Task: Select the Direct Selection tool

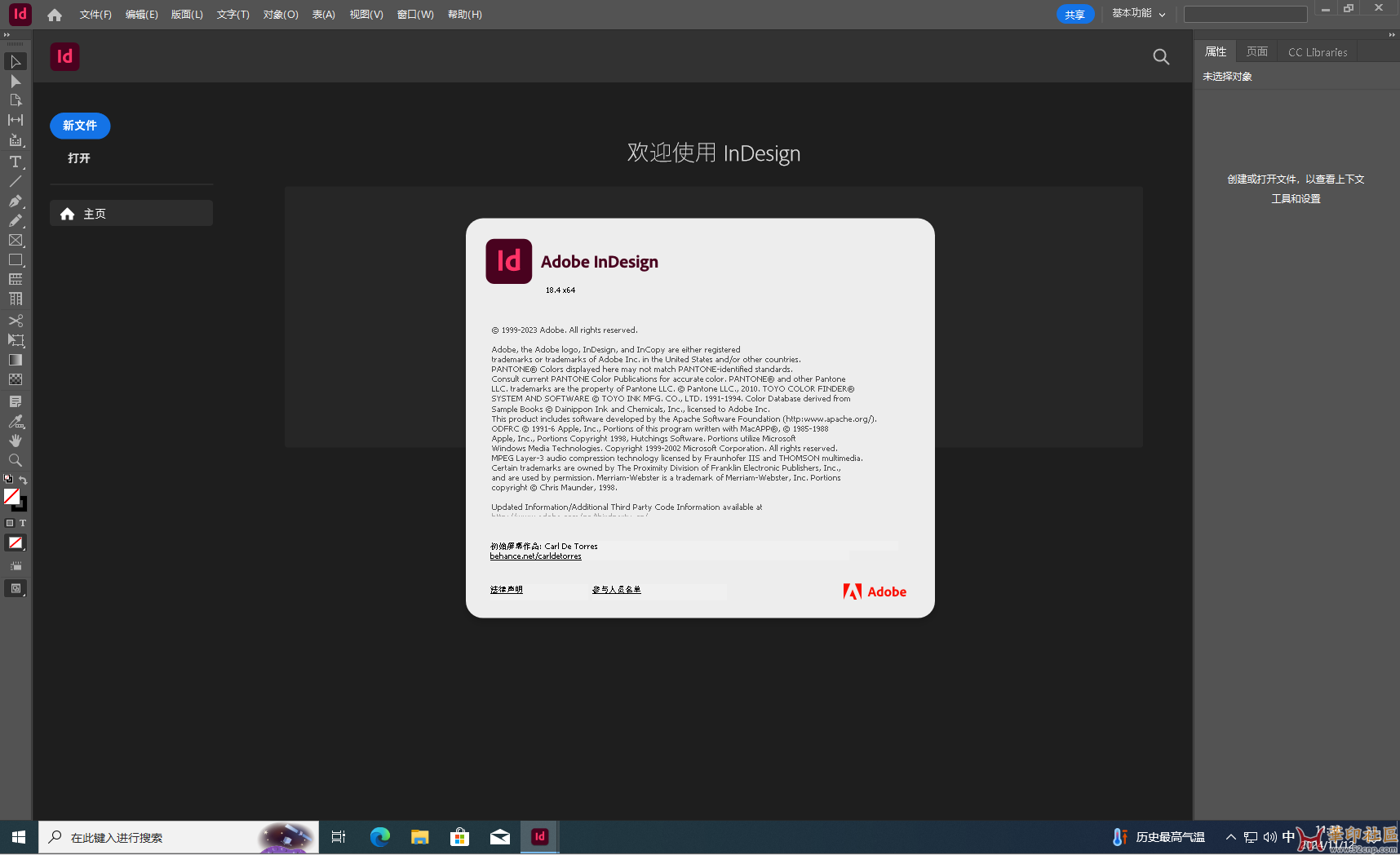Action: pyautogui.click(x=16, y=81)
